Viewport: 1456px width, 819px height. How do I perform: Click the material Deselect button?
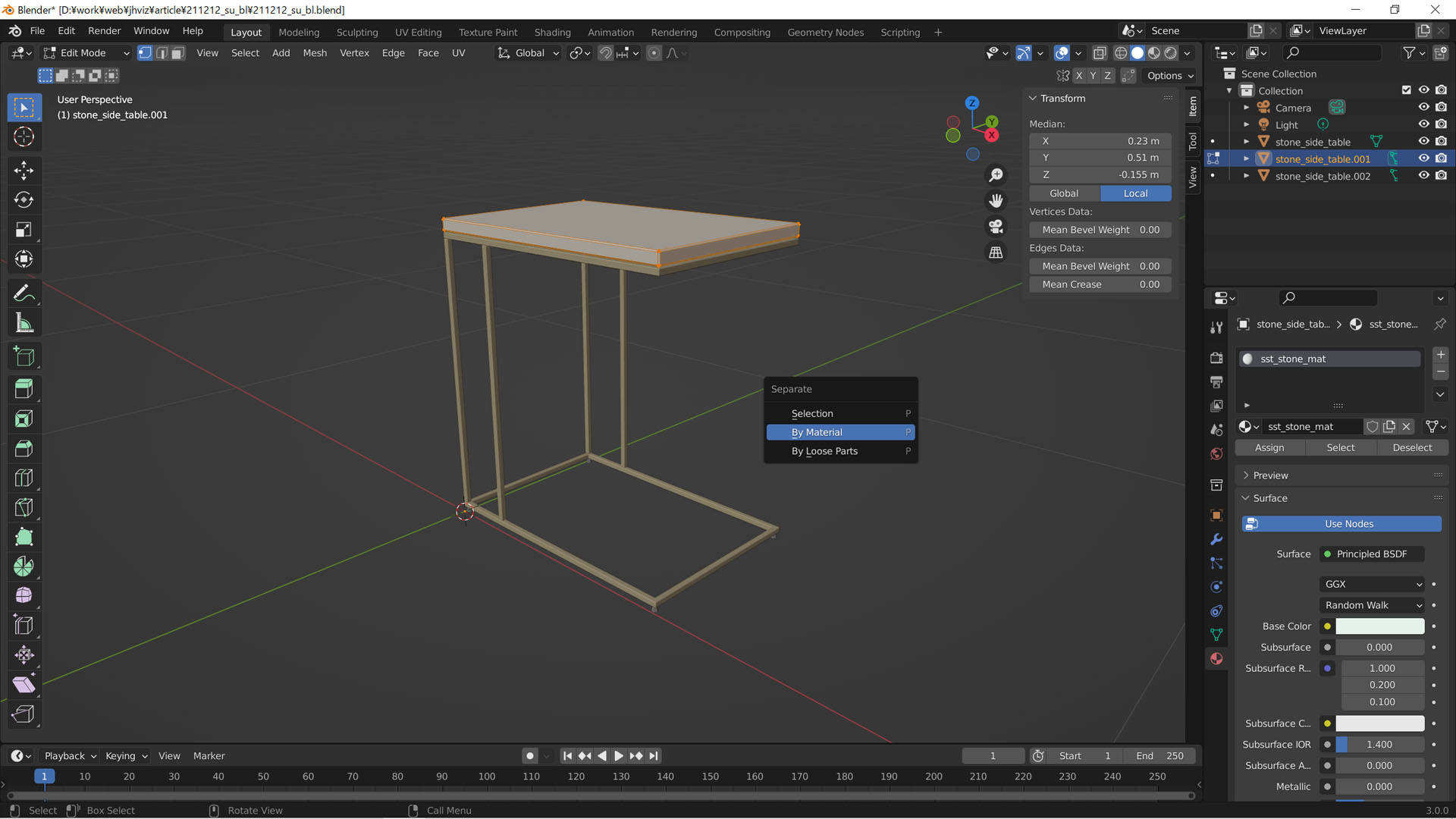(x=1412, y=448)
